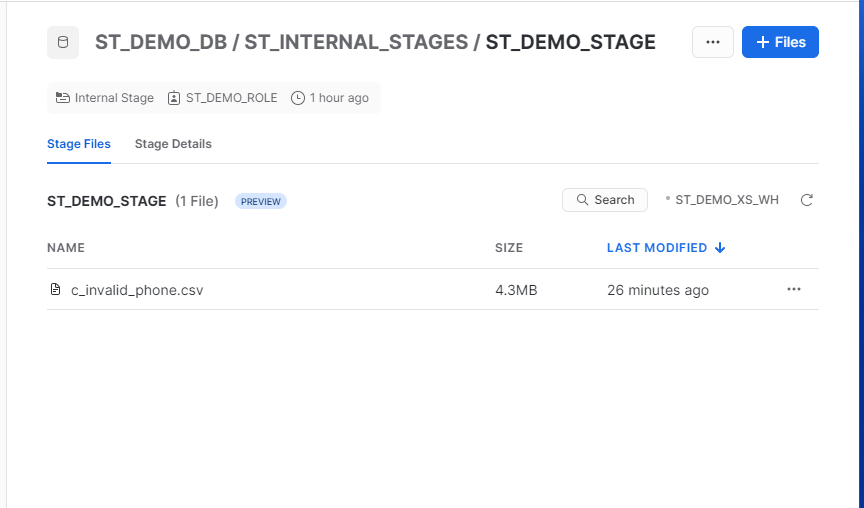Refresh the stage file list
This screenshot has width=864, height=508.
pos(807,200)
